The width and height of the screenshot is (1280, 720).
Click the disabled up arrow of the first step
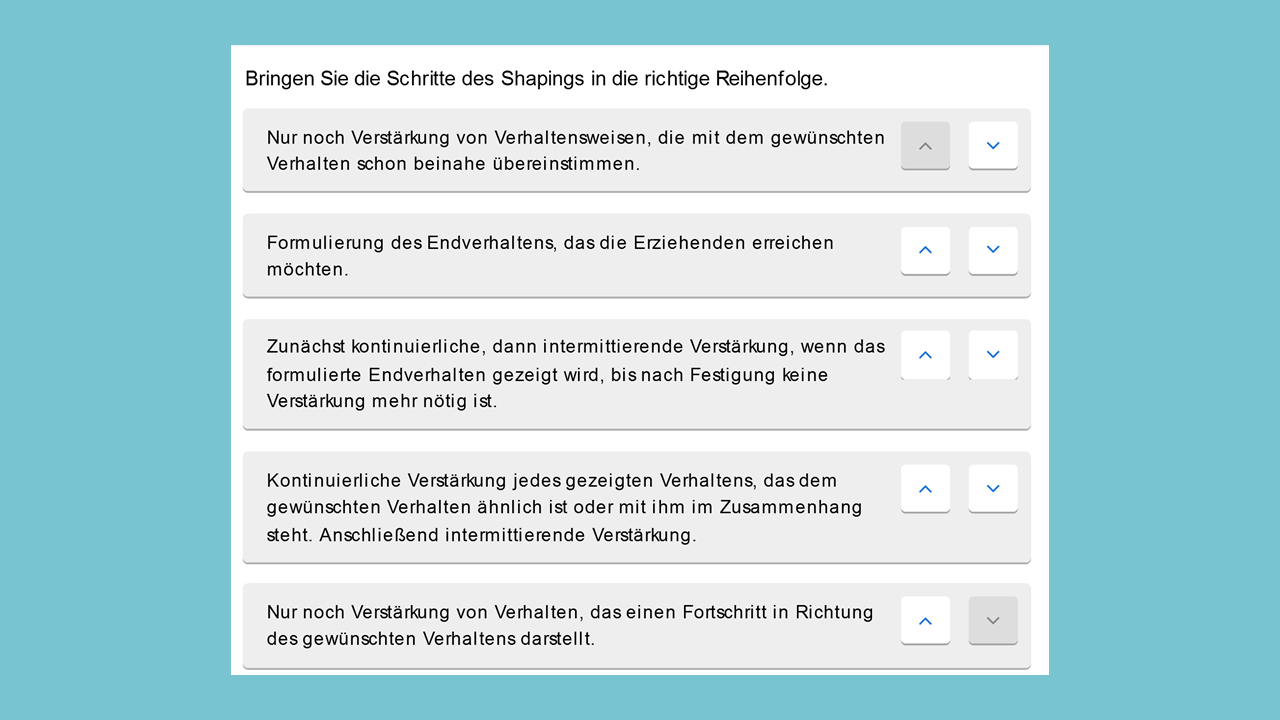click(925, 146)
